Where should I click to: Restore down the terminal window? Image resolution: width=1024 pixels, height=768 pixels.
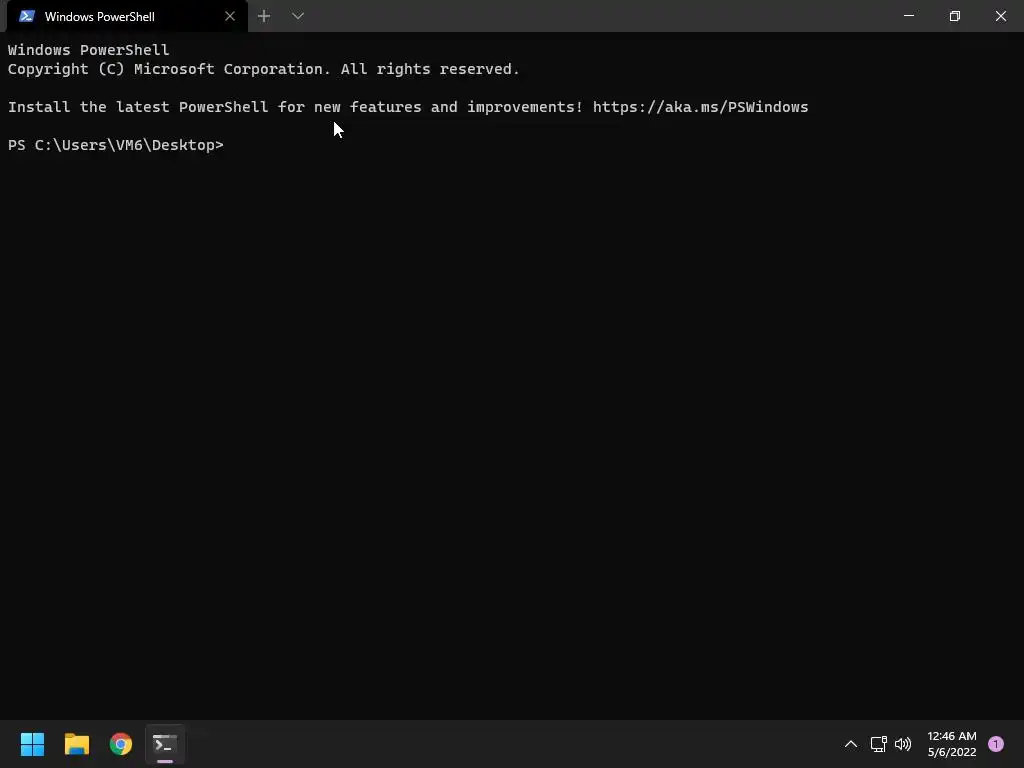pyautogui.click(x=955, y=16)
